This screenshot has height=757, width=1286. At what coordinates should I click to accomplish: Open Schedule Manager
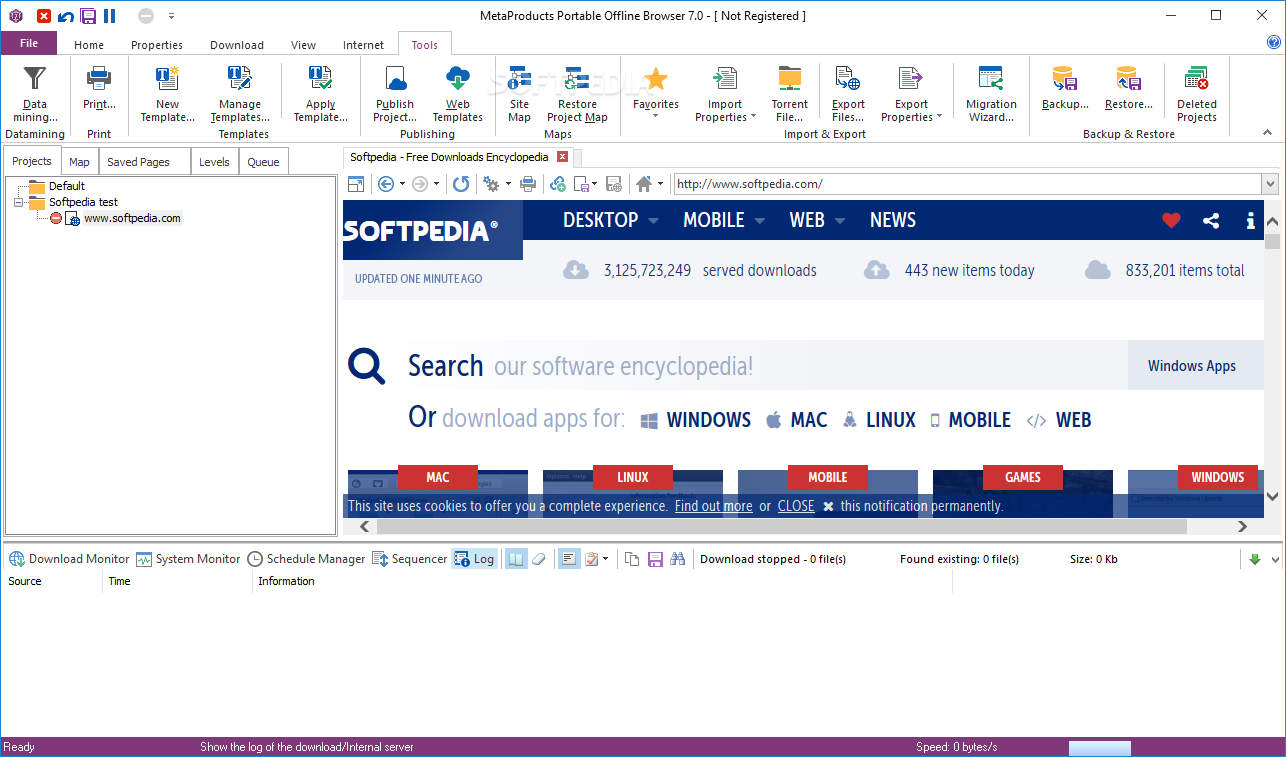[x=306, y=559]
